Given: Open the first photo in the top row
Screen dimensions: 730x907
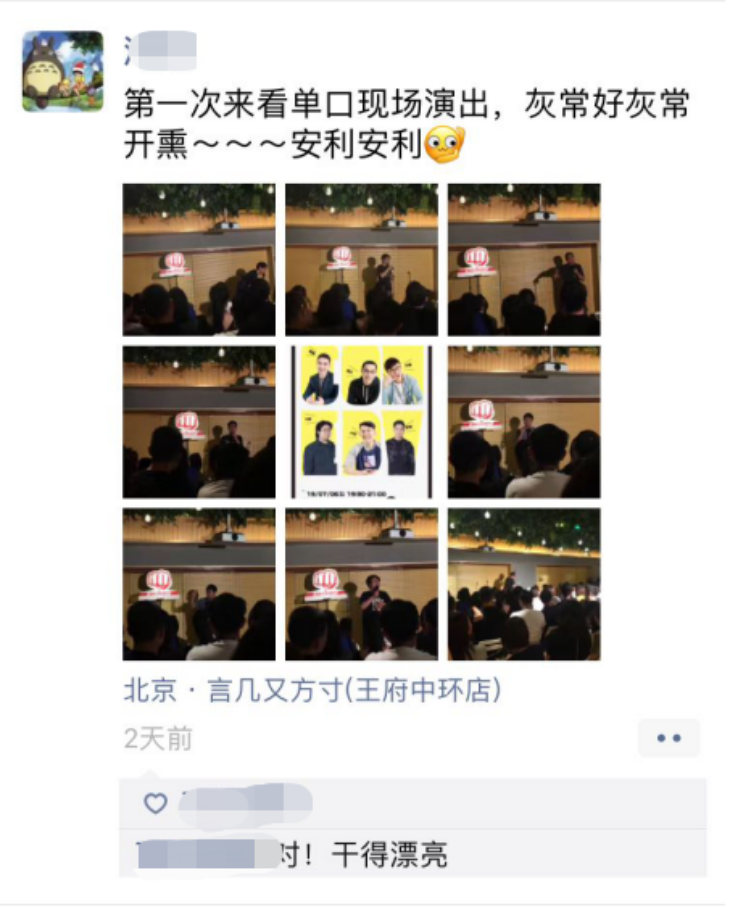Looking at the screenshot, I should (199, 260).
